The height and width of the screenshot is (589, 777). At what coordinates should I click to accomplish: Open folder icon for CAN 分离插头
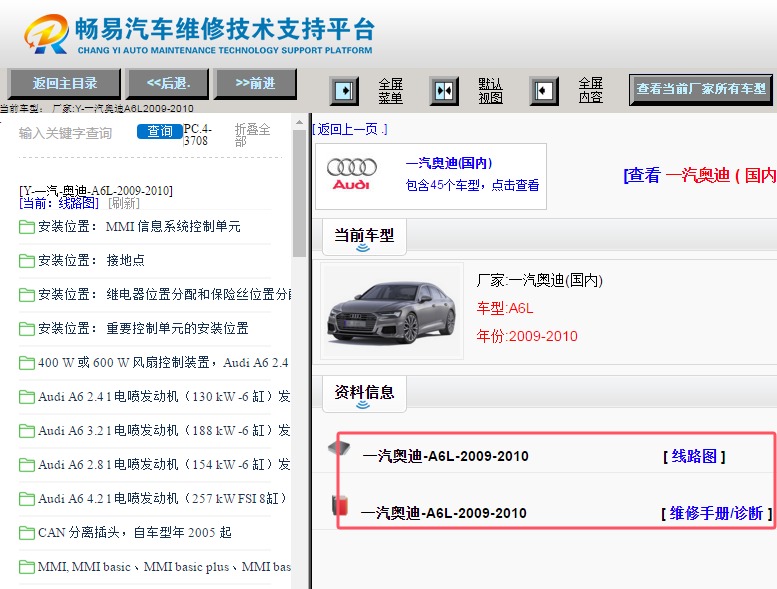pyautogui.click(x=26, y=533)
